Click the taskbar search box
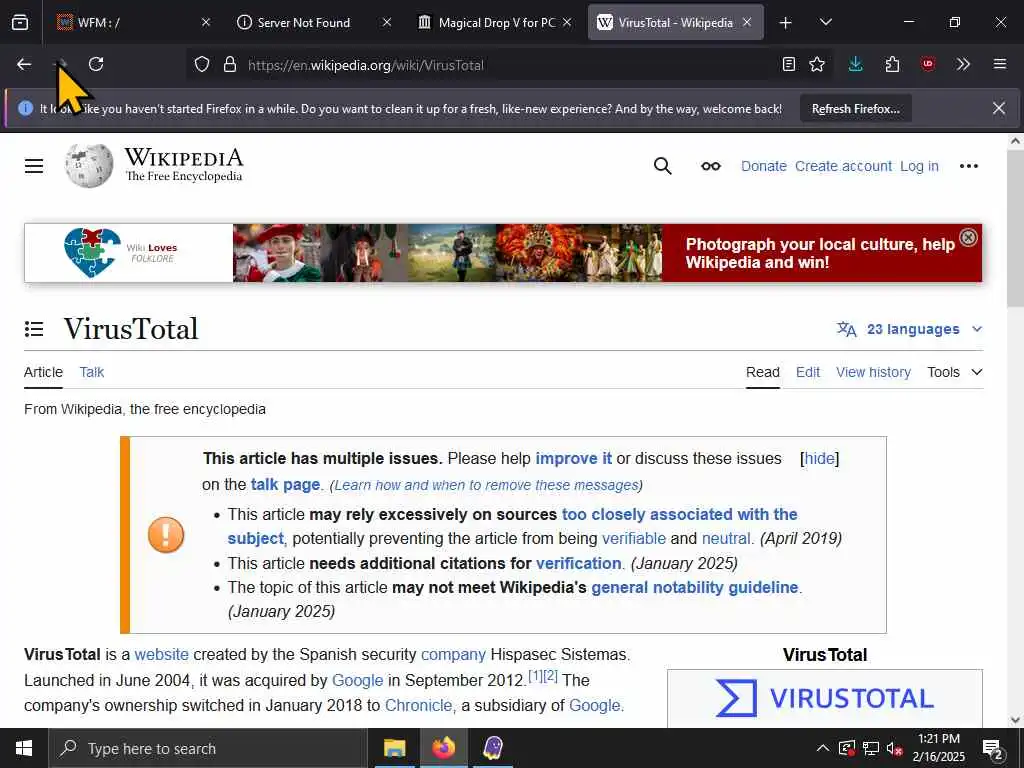The image size is (1024, 768). 208,748
